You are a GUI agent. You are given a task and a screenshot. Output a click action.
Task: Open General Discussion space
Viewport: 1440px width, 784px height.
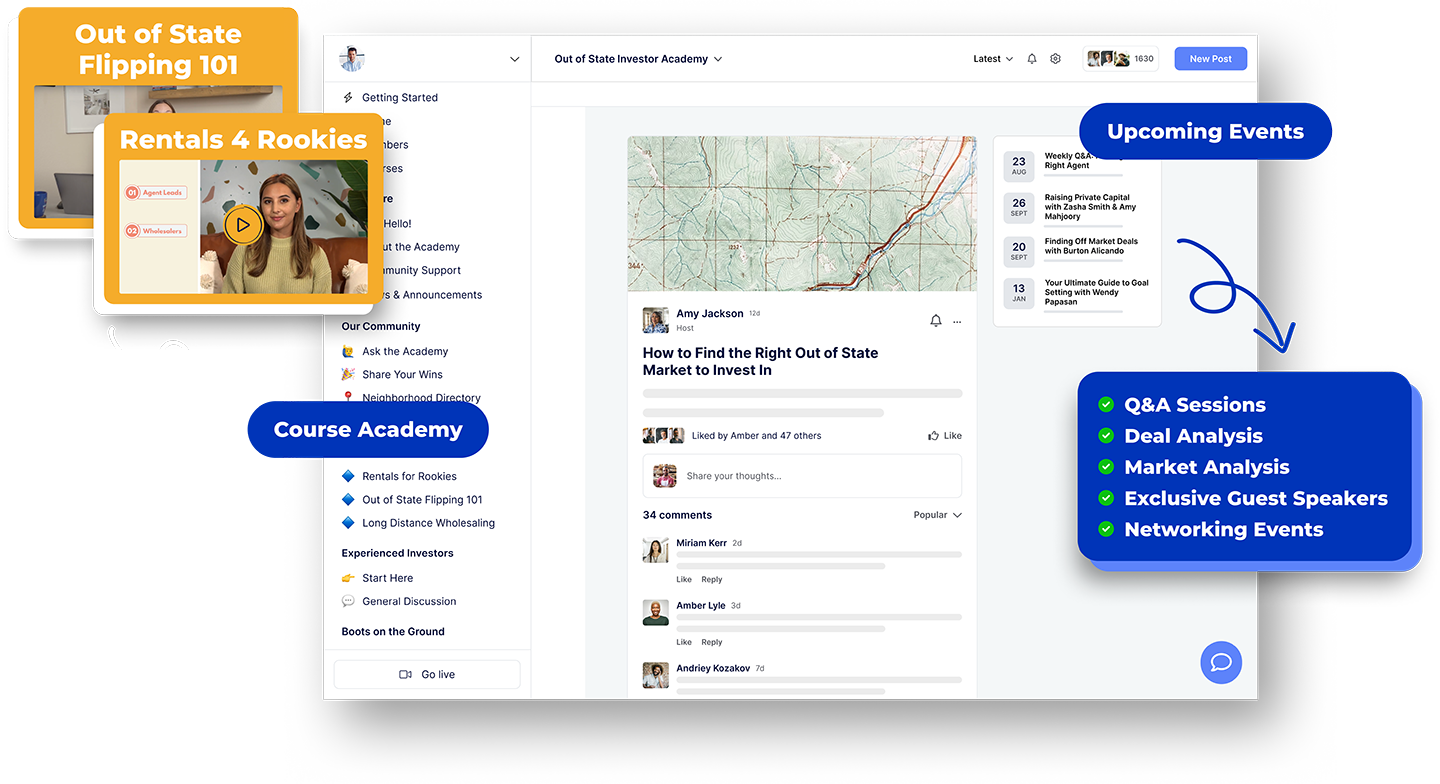point(409,601)
